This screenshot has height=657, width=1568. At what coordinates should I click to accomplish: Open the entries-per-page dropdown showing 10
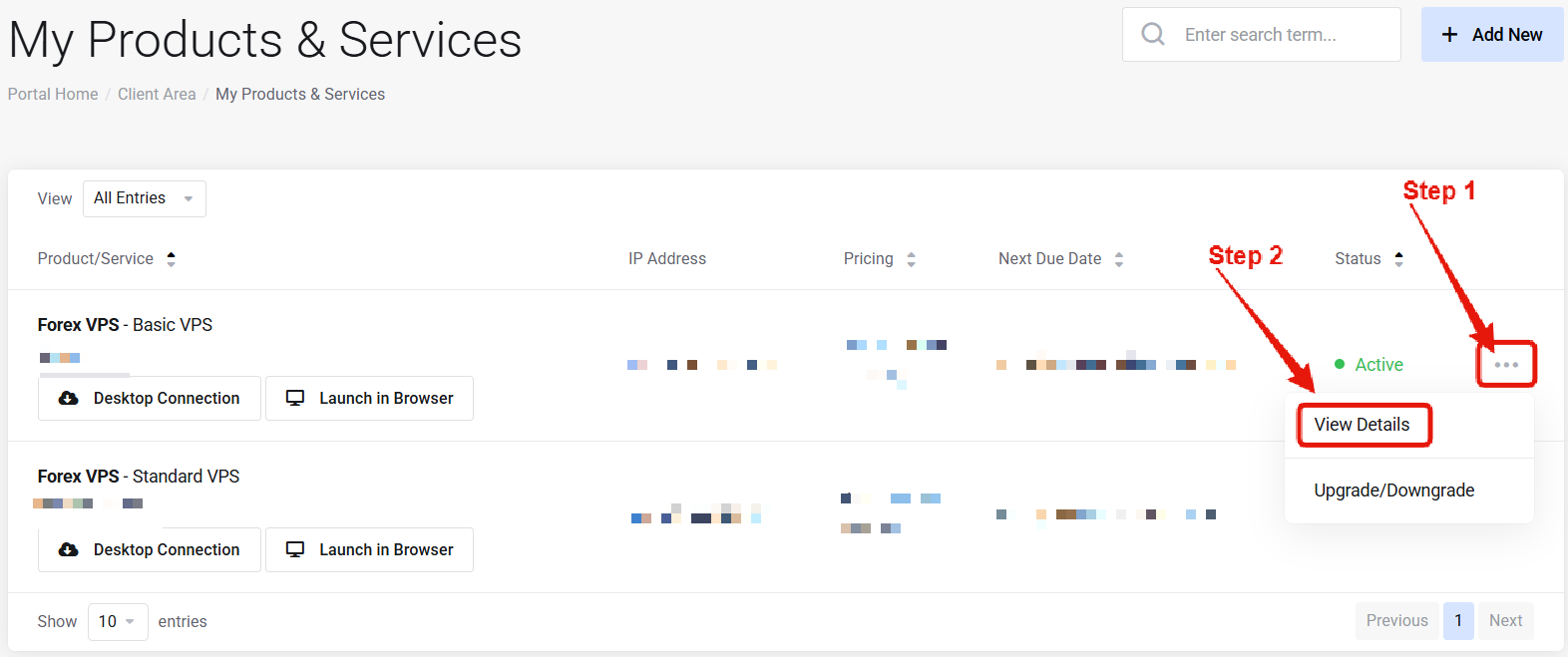pos(117,622)
